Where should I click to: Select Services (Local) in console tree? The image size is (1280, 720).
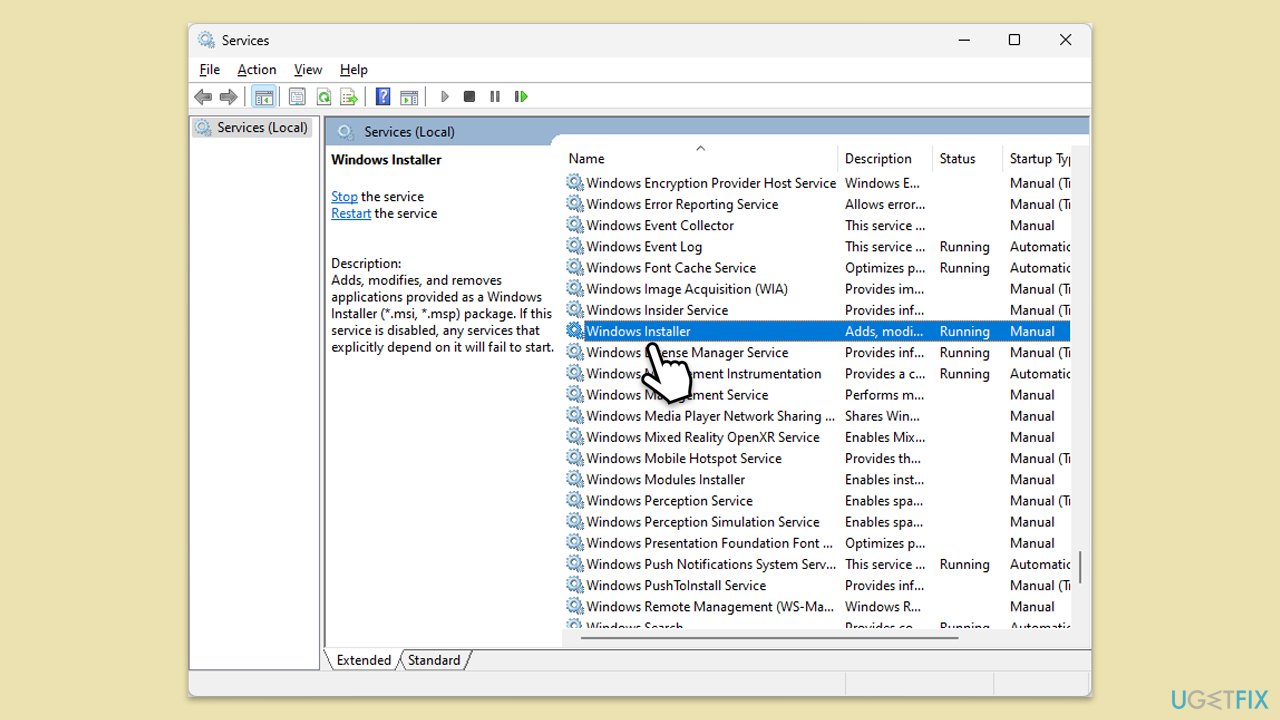pos(252,127)
